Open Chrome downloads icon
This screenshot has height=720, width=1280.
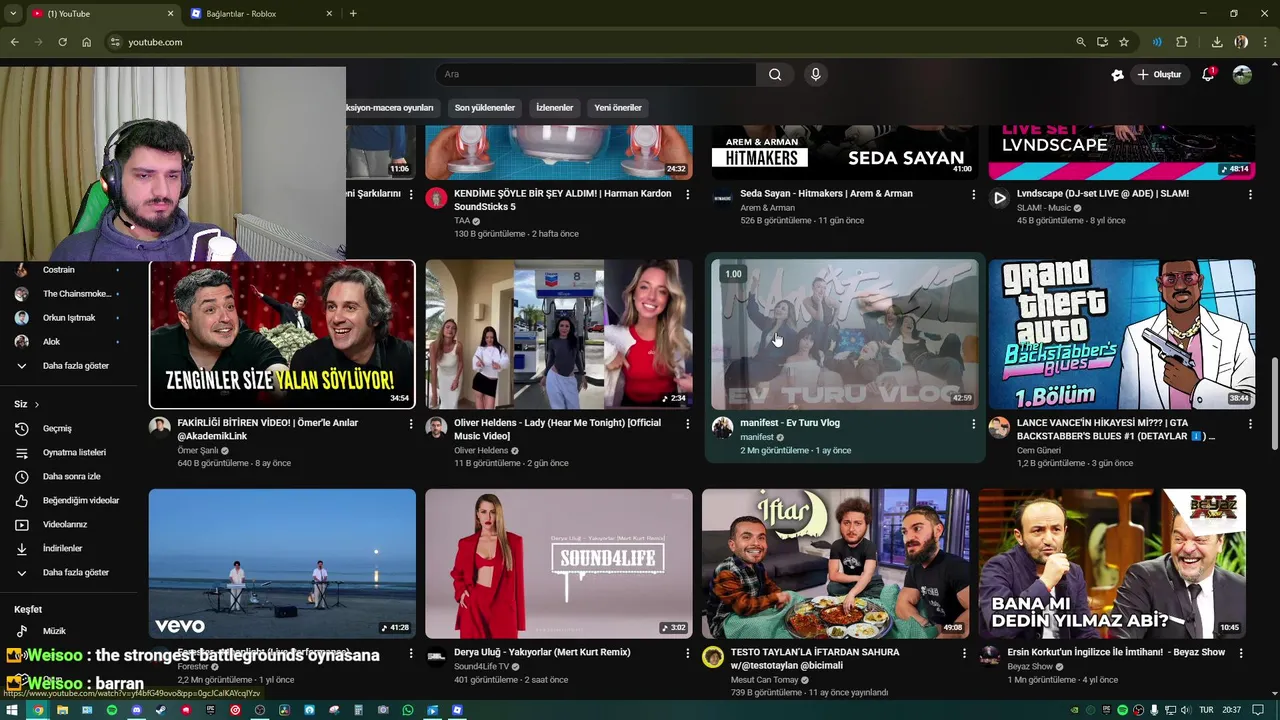[x=1217, y=42]
